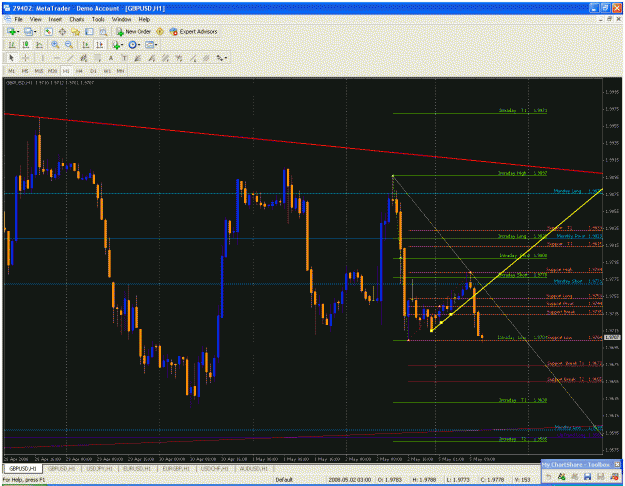Image resolution: width=625 pixels, height=486 pixels.
Task: Select the Vertical Line drawing tool
Action: 43,58
